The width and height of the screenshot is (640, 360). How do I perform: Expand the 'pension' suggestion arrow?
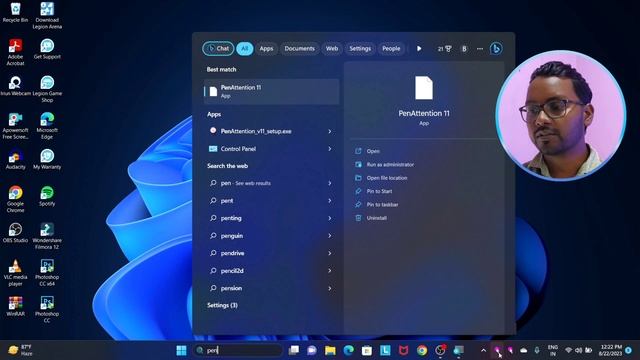pyautogui.click(x=329, y=288)
